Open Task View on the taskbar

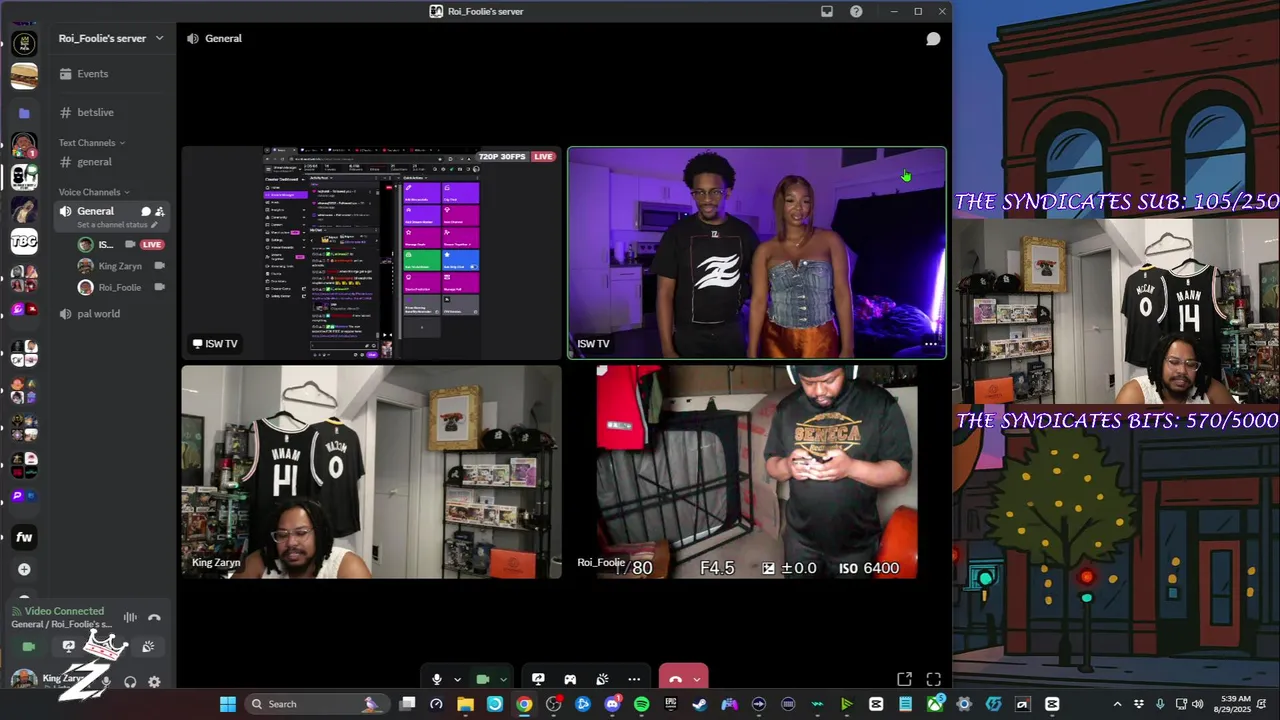click(x=407, y=704)
